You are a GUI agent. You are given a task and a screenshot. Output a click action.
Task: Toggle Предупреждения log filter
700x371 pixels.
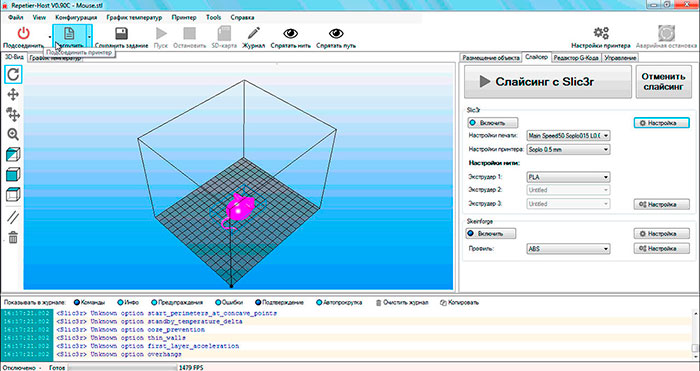click(177, 303)
